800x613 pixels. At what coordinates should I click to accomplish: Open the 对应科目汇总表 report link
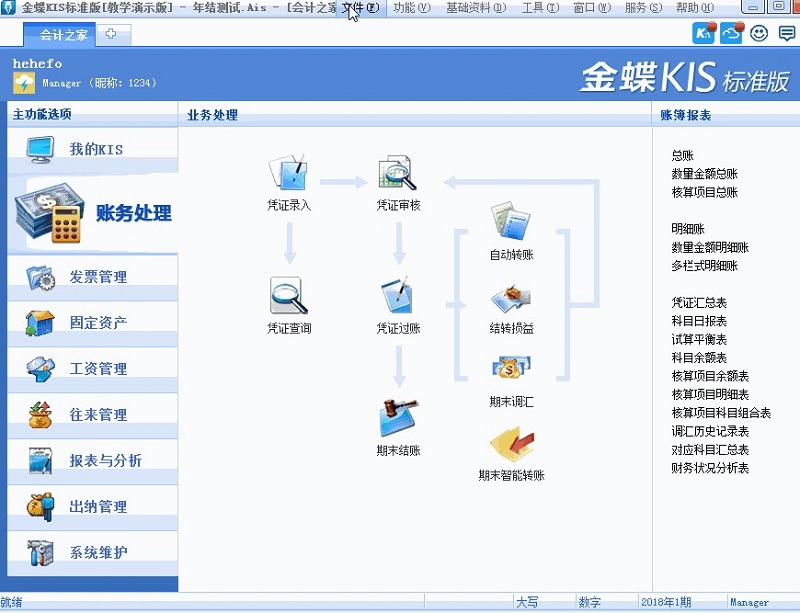tap(710, 450)
